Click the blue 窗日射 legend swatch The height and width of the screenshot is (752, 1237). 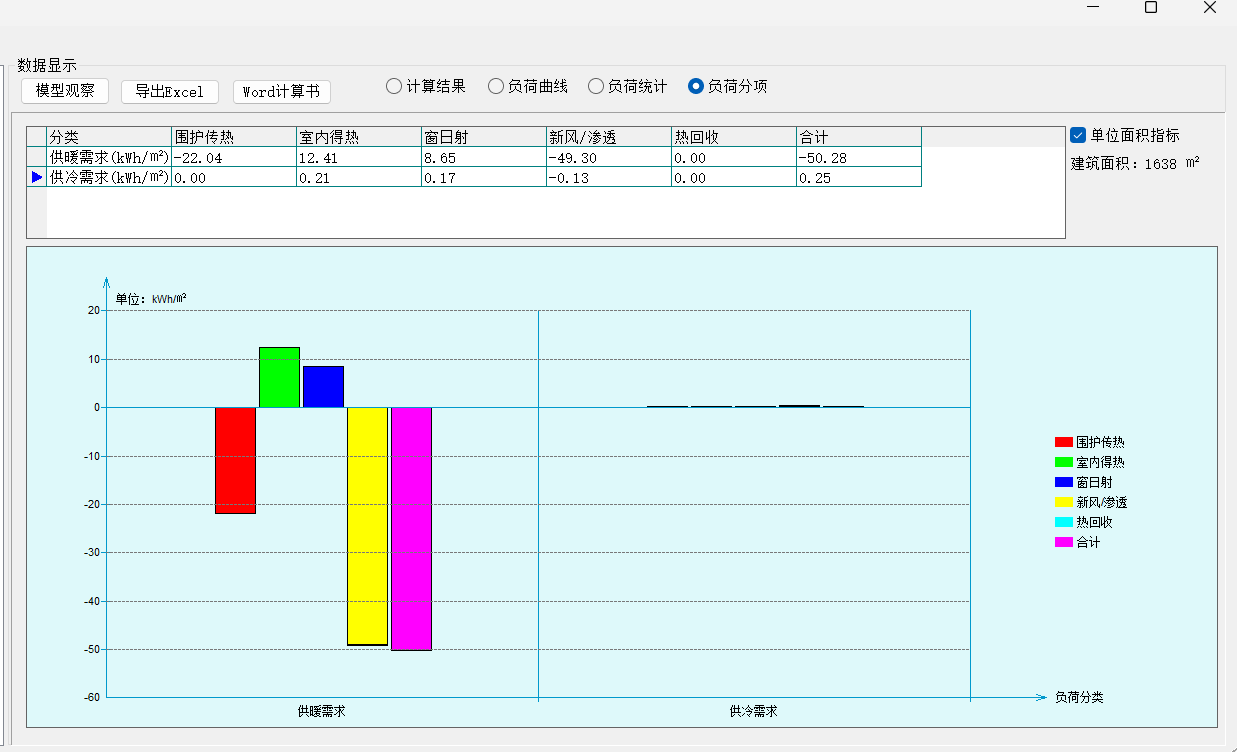coord(1064,482)
